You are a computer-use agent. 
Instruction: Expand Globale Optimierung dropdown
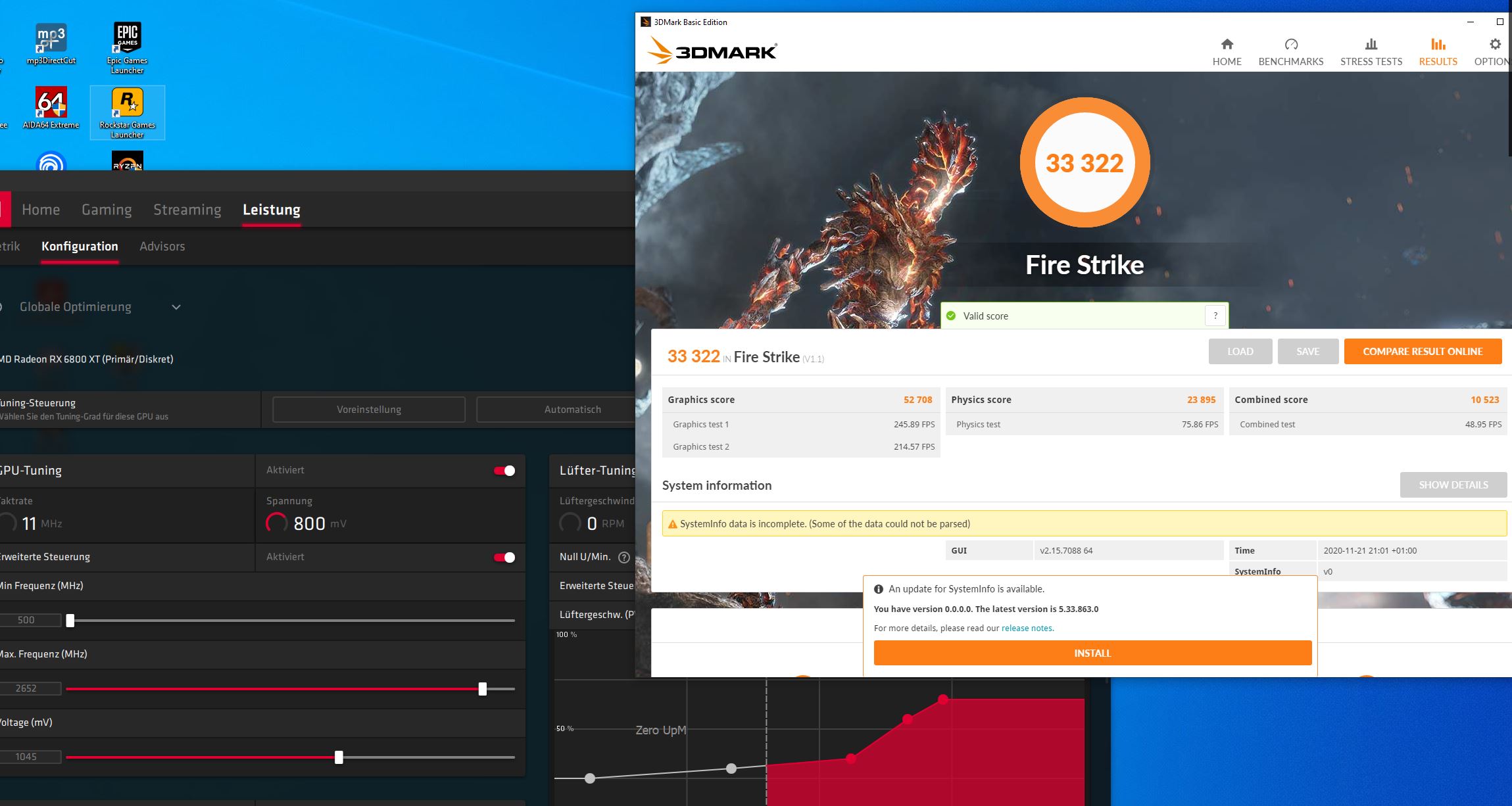[x=176, y=307]
